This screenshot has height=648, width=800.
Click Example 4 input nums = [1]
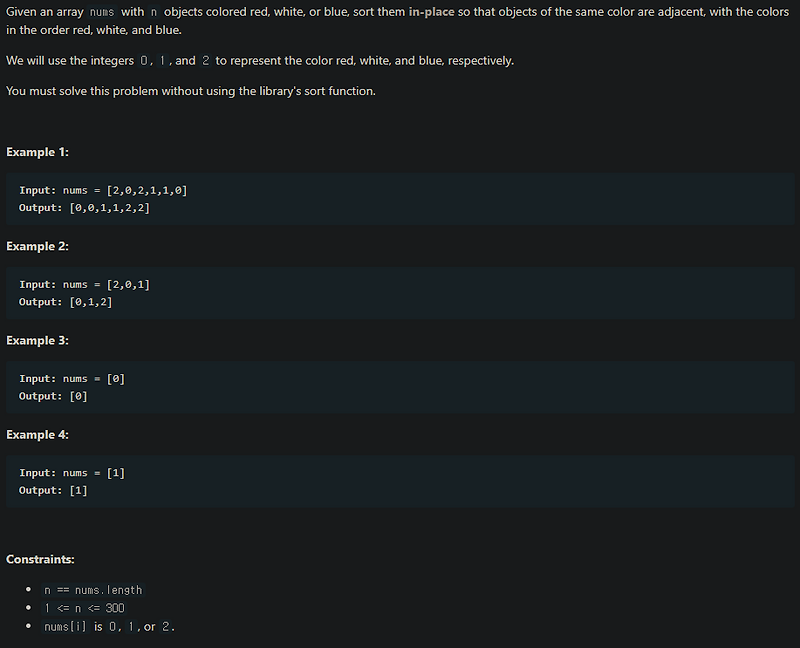[94, 473]
